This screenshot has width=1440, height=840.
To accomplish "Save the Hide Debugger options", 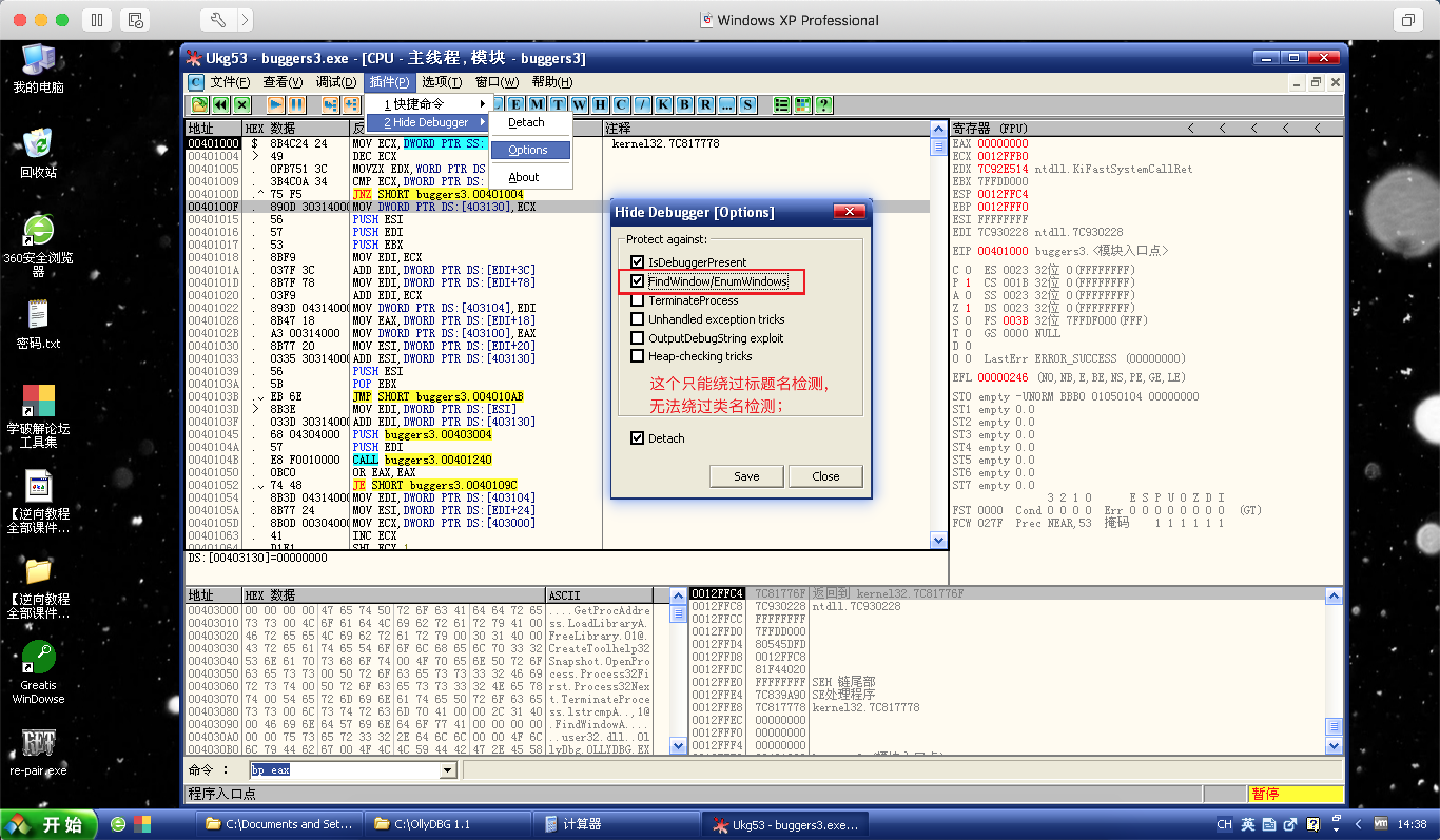I will click(x=746, y=476).
